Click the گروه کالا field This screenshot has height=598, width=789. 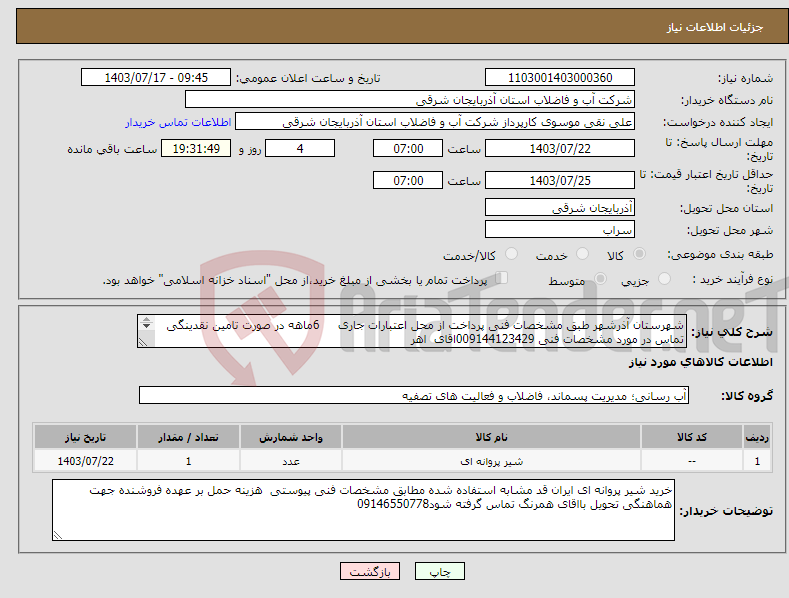(414, 396)
